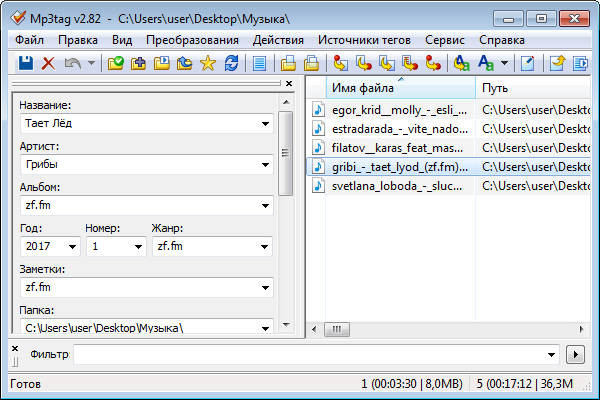Open the Сервис menu

[x=444, y=40]
